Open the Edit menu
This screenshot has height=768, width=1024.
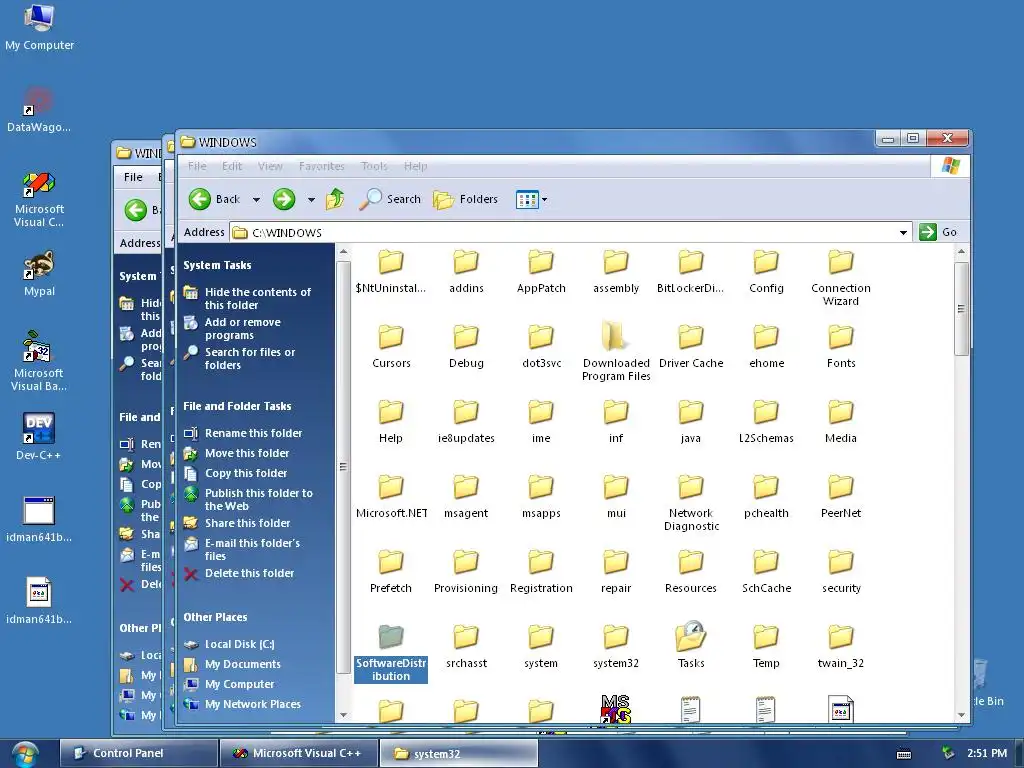tap(232, 166)
